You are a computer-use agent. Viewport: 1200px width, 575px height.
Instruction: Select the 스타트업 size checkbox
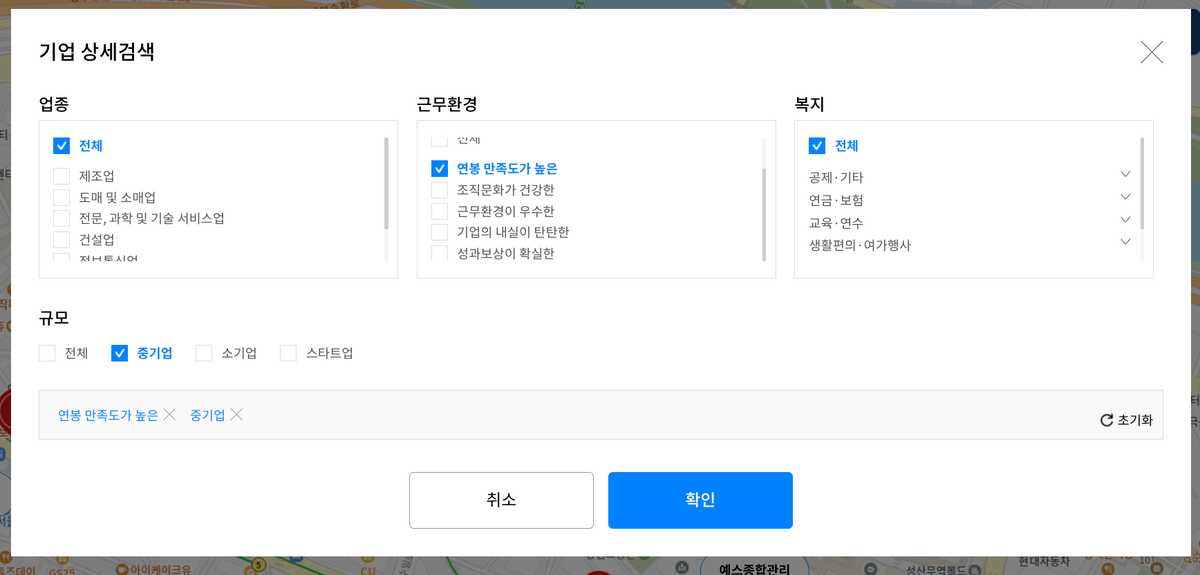click(x=288, y=353)
